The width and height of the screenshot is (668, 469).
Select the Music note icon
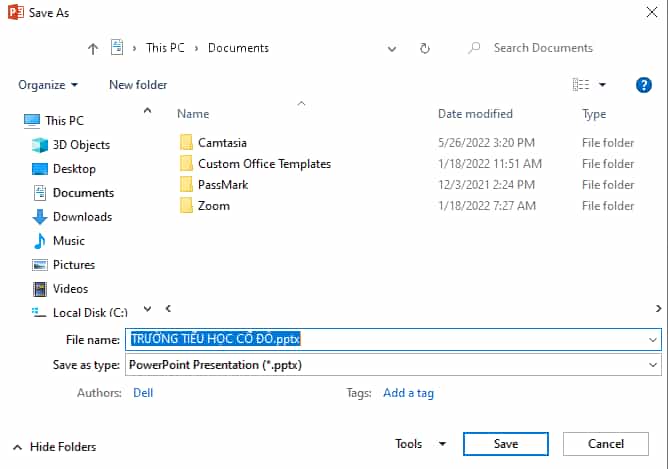[40, 241]
